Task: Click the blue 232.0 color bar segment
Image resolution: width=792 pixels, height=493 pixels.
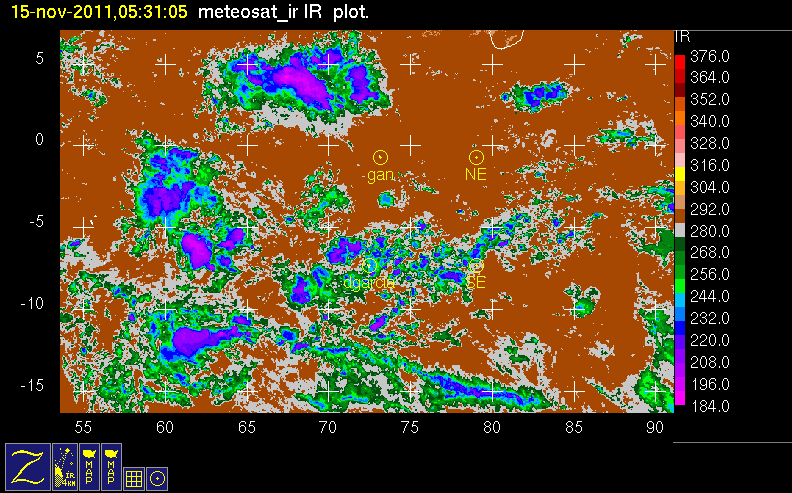Action: pyautogui.click(x=680, y=317)
